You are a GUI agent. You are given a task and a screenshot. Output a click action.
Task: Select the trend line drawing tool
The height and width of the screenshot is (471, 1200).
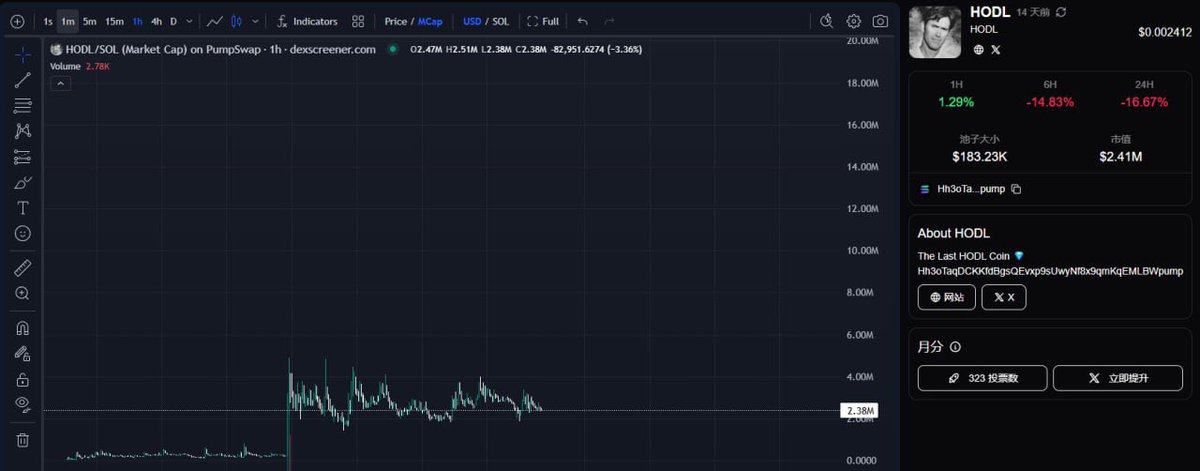click(x=22, y=80)
